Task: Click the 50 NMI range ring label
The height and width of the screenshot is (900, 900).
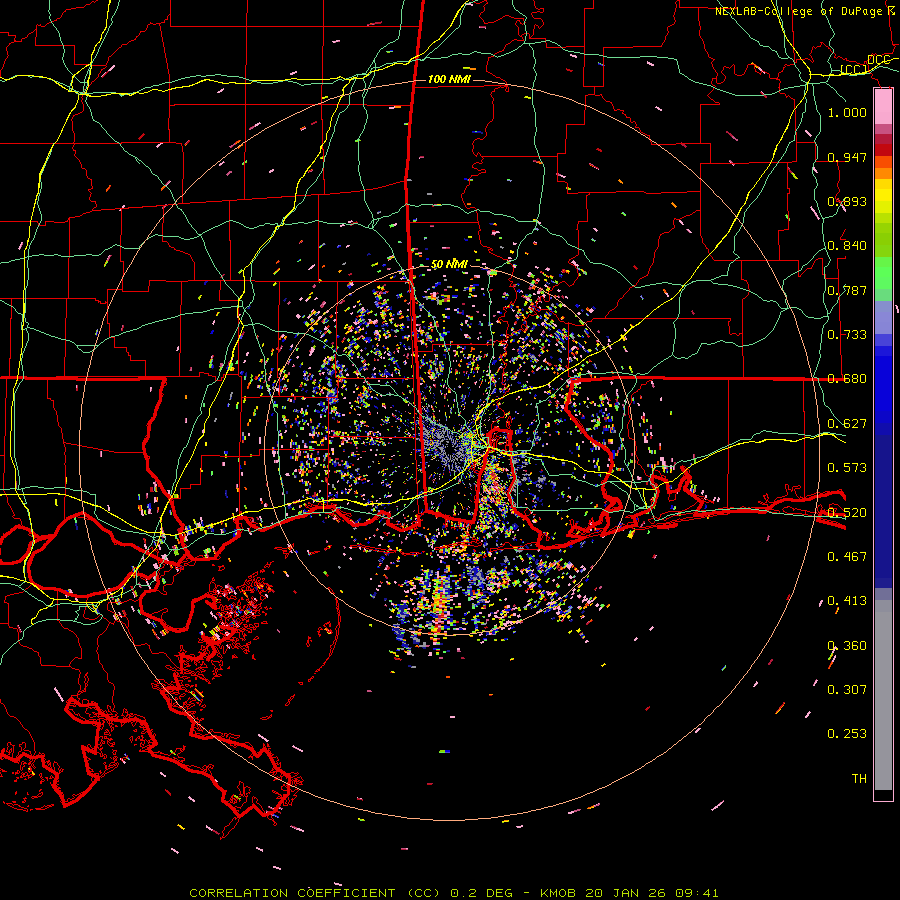Action: [449, 264]
